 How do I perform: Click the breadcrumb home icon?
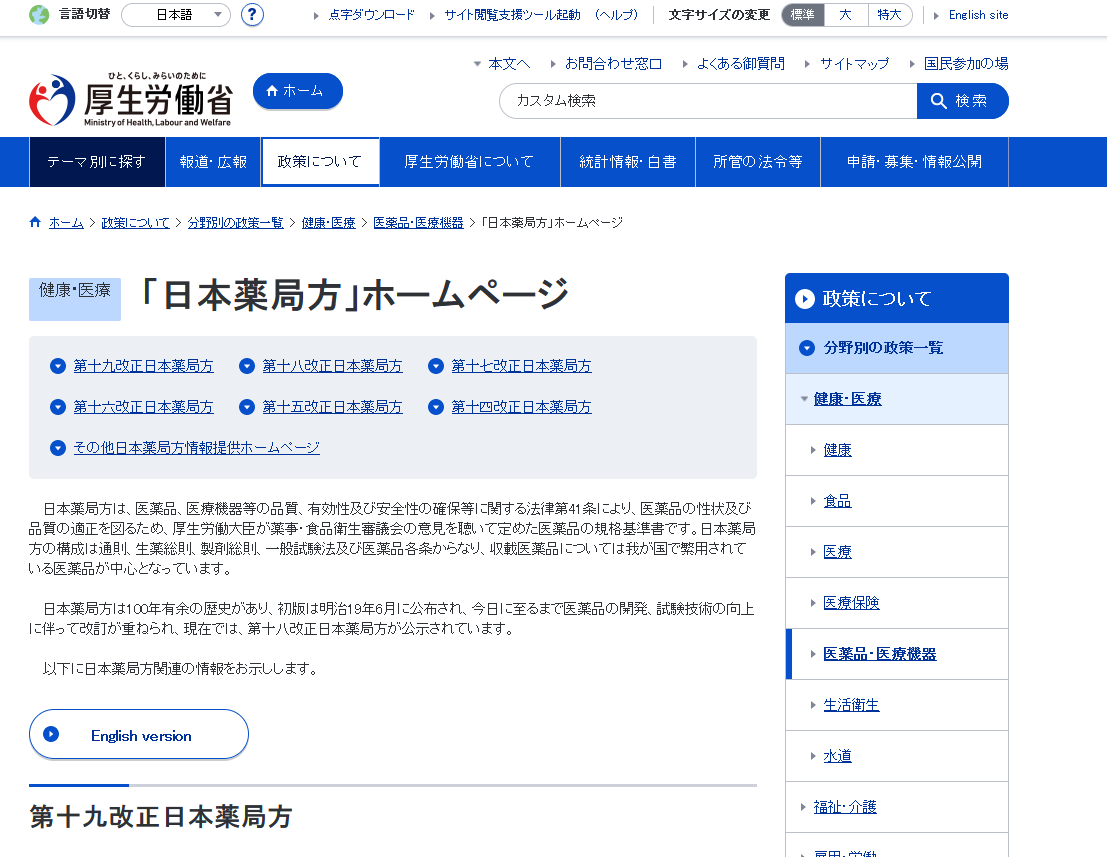(x=35, y=222)
